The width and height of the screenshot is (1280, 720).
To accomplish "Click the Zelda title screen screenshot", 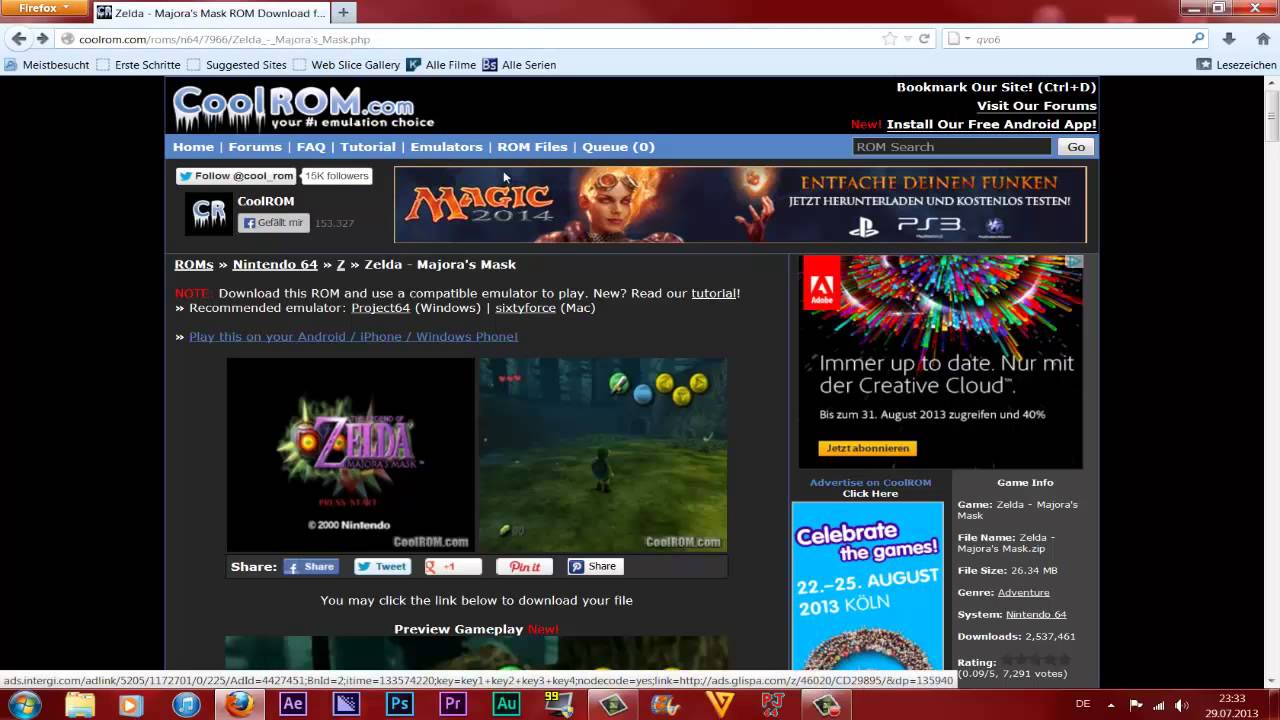I will (x=350, y=455).
